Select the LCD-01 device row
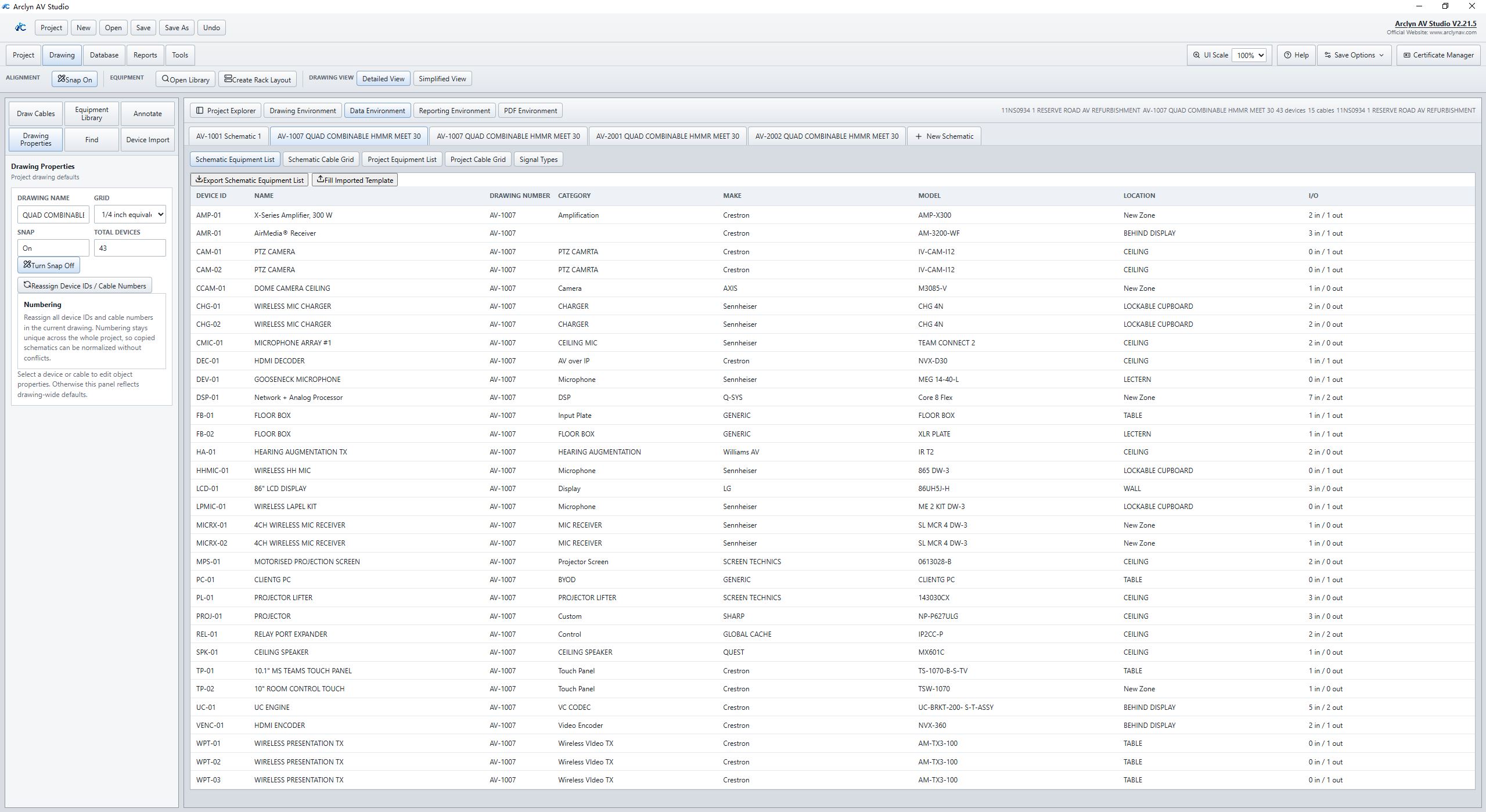 (x=832, y=489)
